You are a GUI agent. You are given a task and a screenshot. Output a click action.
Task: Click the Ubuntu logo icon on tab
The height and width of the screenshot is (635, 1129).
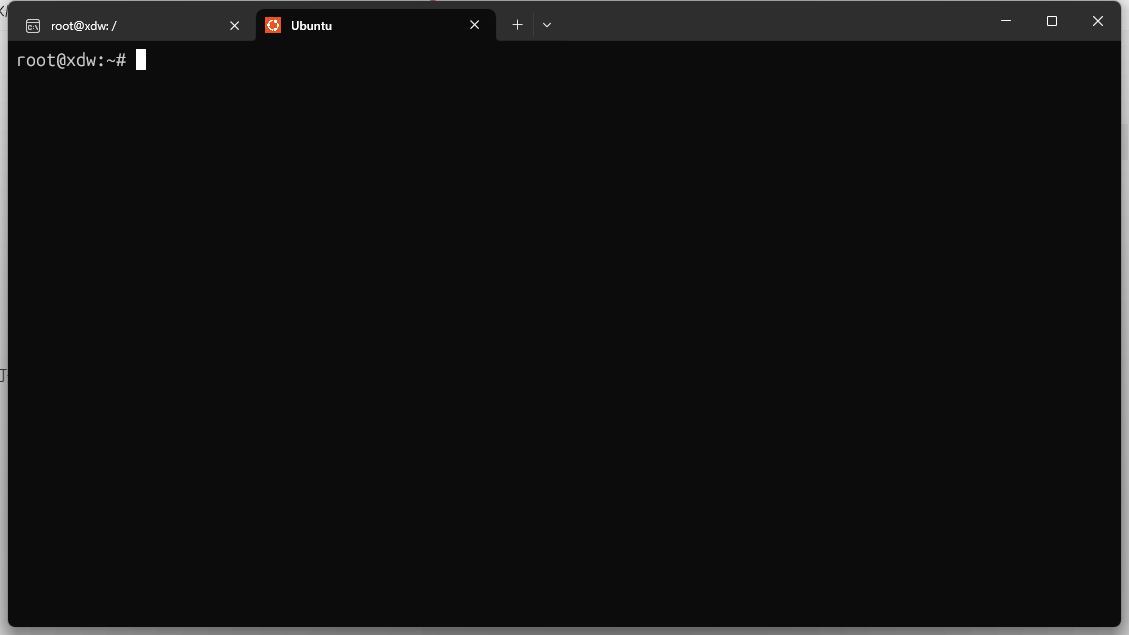pyautogui.click(x=273, y=25)
